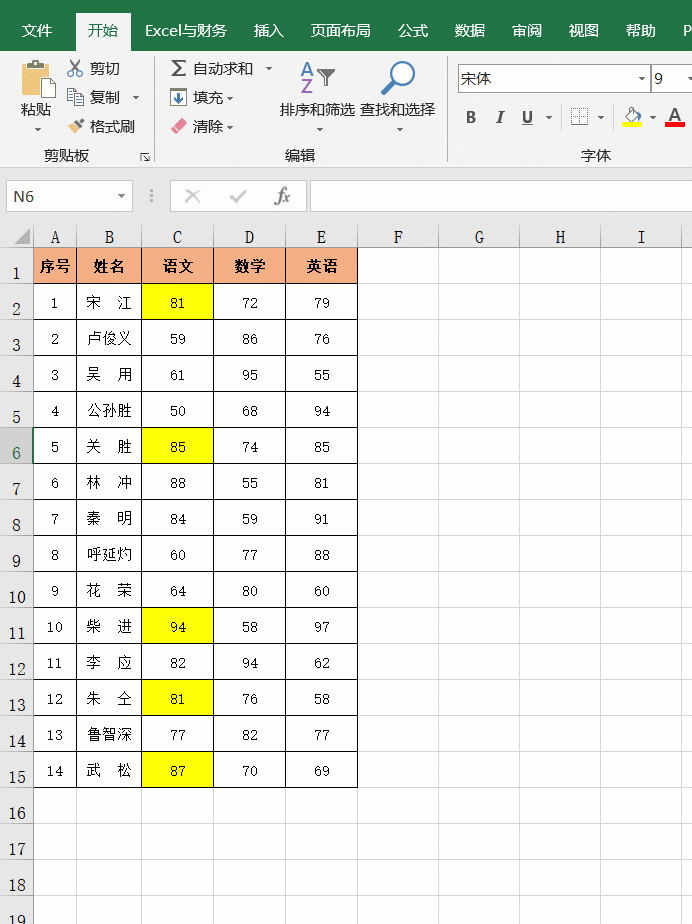The width and height of the screenshot is (692, 924).
Task: Select column C header
Action: (177, 237)
